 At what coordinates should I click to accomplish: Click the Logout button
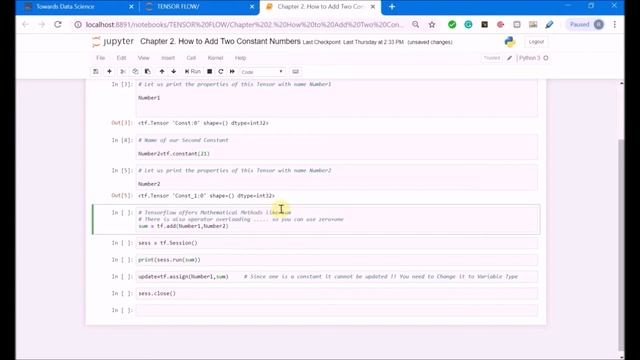(x=536, y=42)
